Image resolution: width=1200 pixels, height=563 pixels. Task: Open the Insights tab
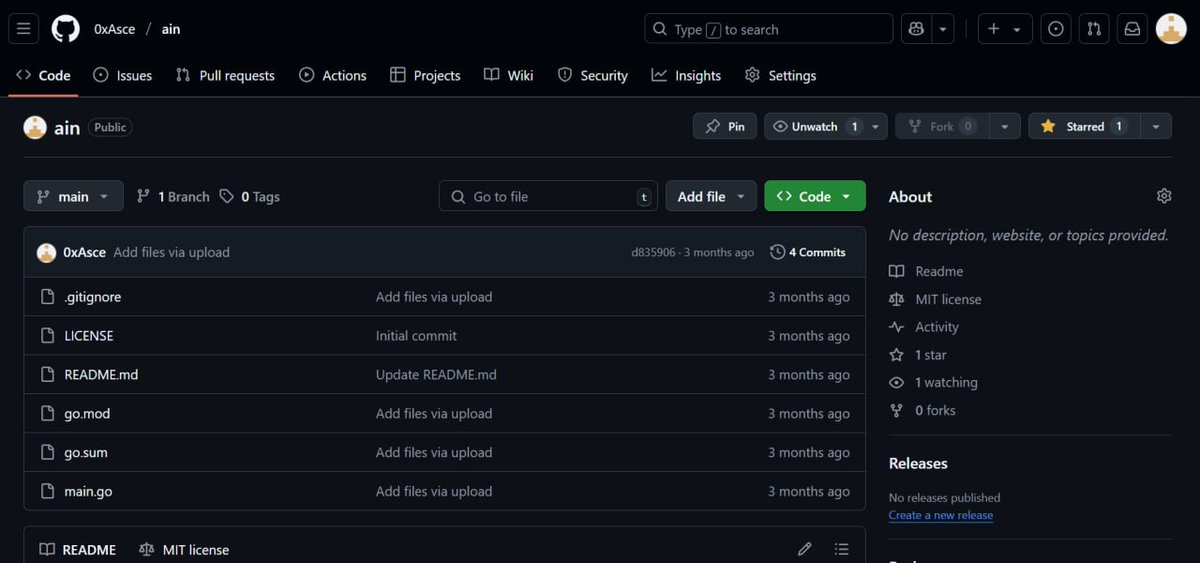click(x=686, y=75)
